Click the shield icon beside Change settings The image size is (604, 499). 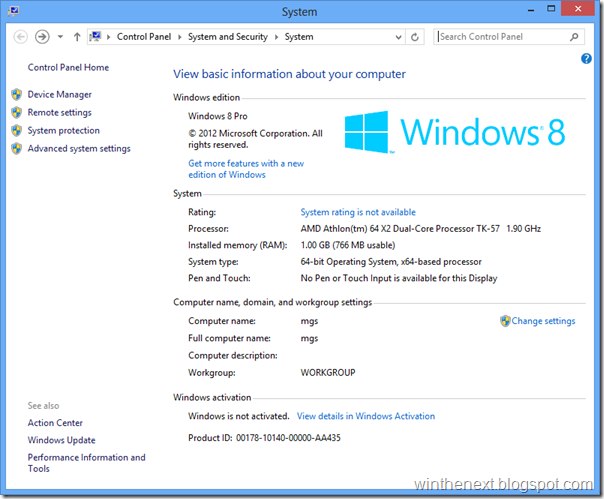(x=505, y=321)
